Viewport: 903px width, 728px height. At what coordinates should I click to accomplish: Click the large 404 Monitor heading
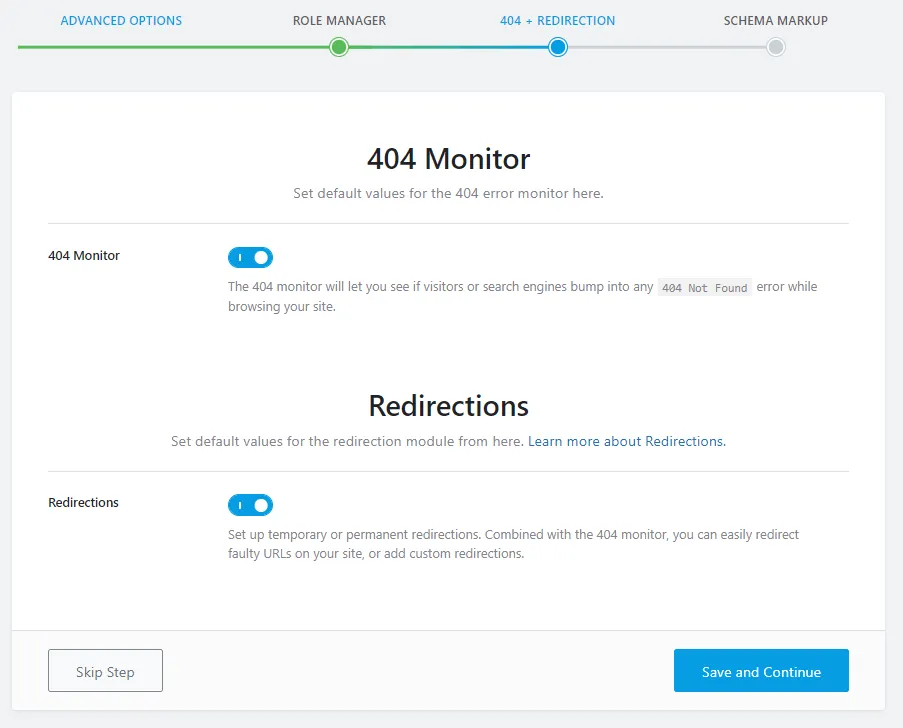click(448, 159)
